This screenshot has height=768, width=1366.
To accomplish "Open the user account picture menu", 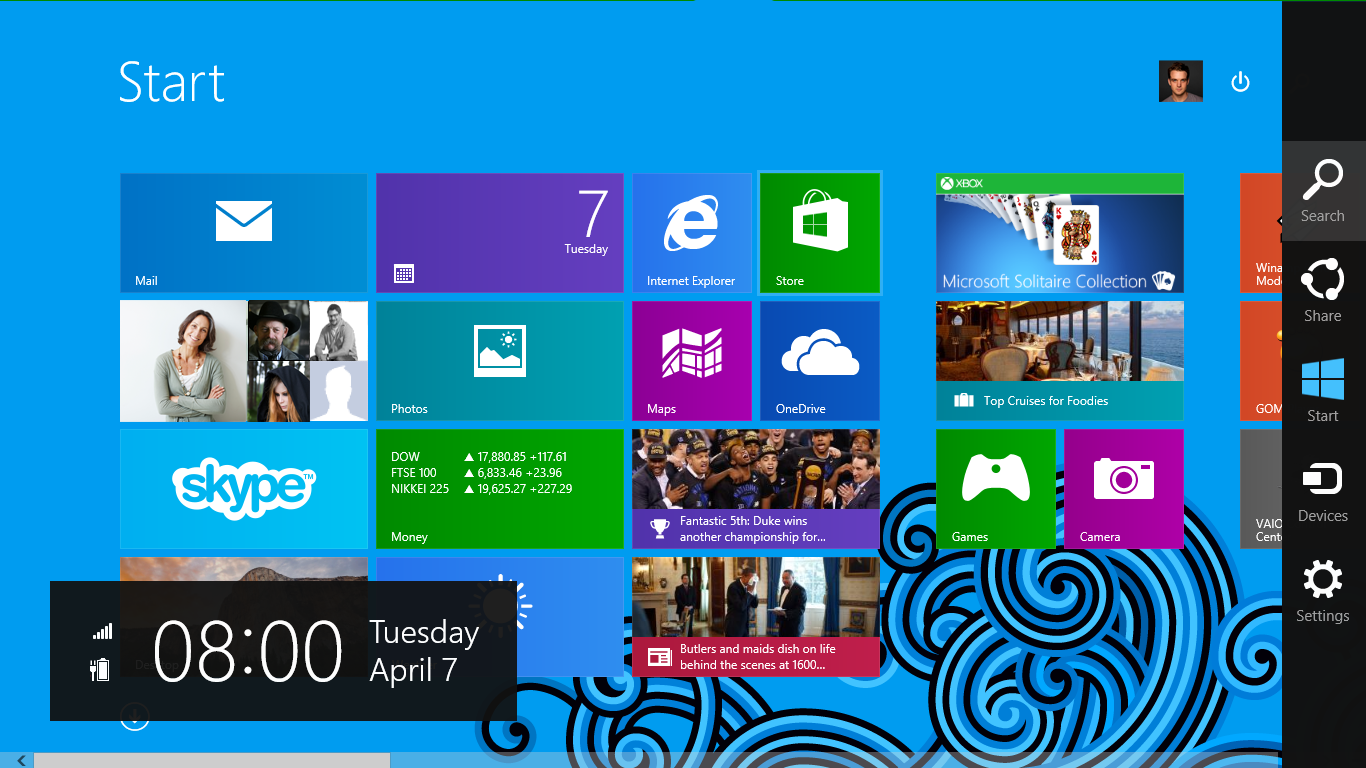I will tap(1181, 81).
